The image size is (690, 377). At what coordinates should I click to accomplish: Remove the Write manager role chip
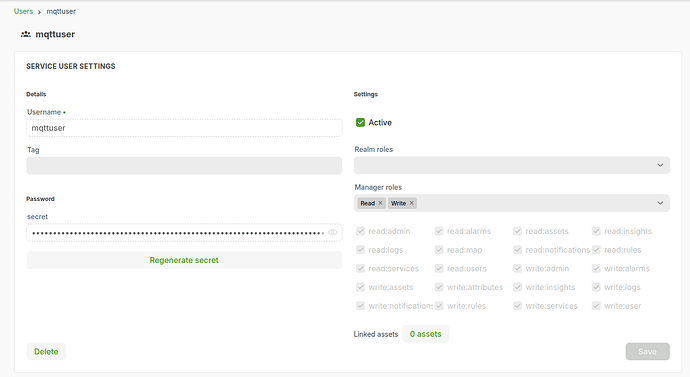click(411, 203)
